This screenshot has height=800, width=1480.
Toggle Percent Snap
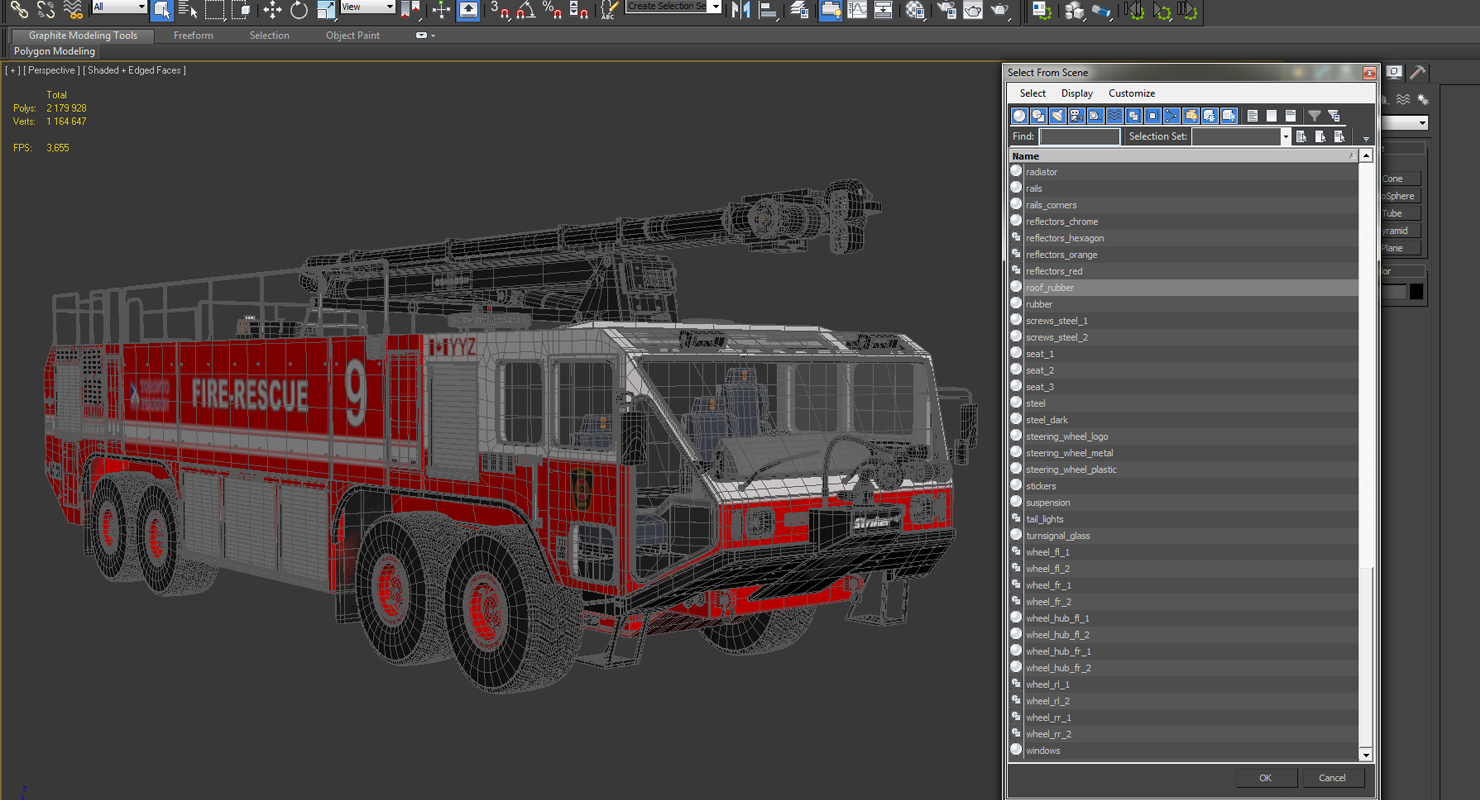pyautogui.click(x=552, y=10)
